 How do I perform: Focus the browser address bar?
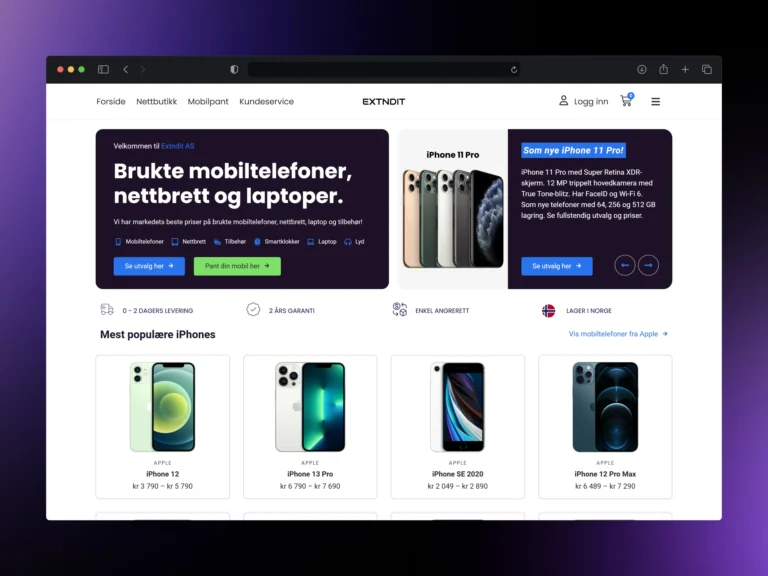[x=384, y=70]
